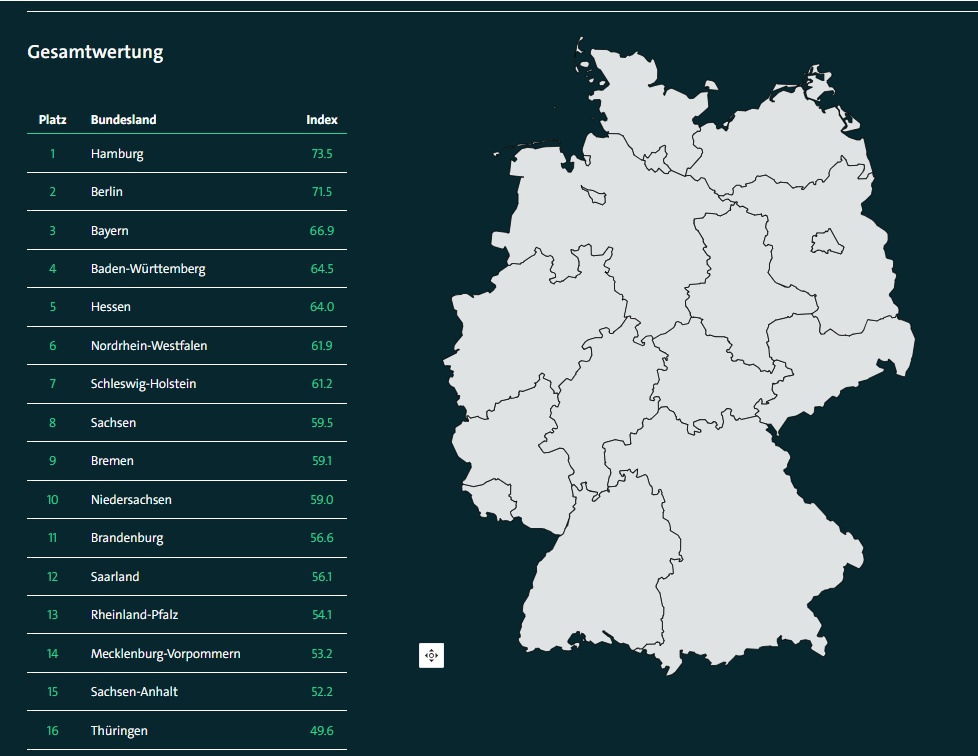978x756 pixels.
Task: Select the Saarland row in the table
Action: (x=187, y=576)
